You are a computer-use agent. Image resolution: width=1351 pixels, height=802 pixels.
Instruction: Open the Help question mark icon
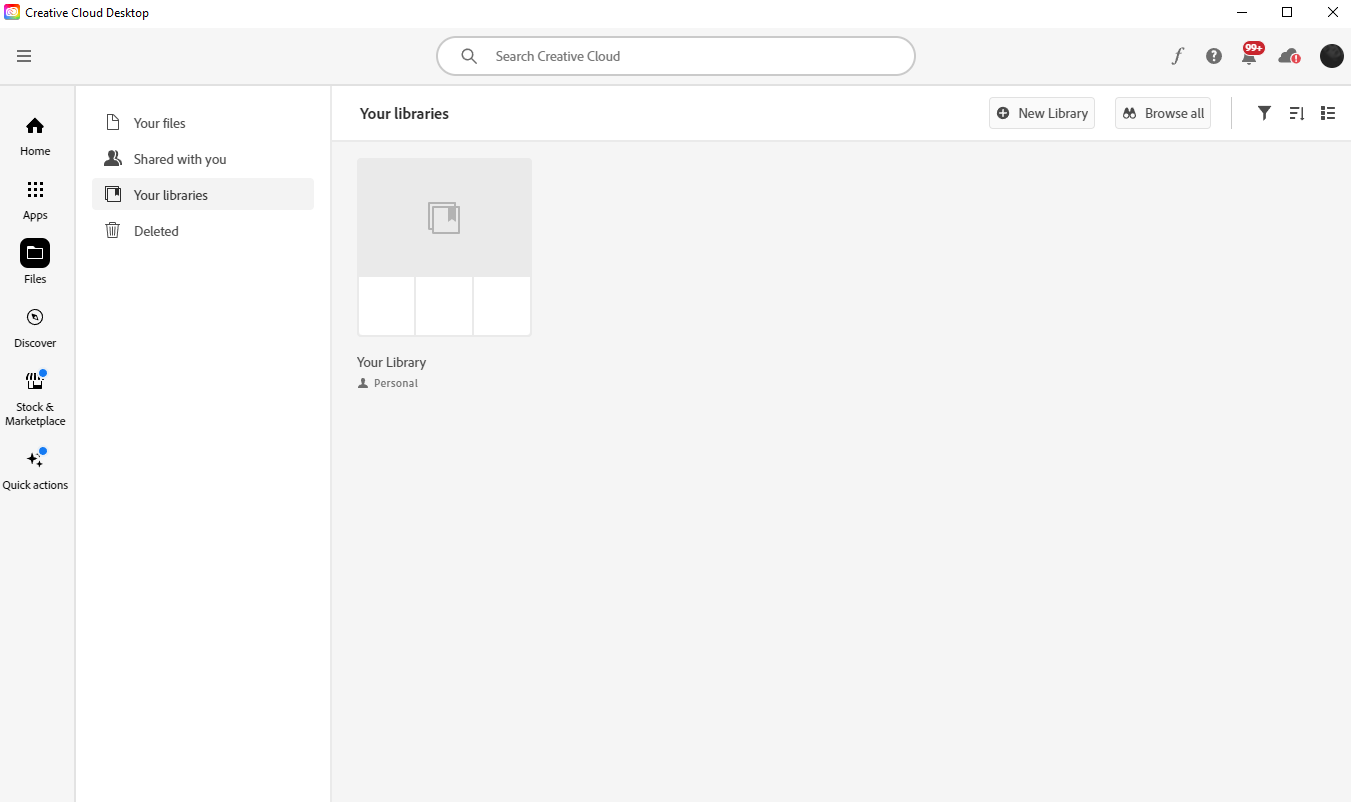(x=1214, y=56)
